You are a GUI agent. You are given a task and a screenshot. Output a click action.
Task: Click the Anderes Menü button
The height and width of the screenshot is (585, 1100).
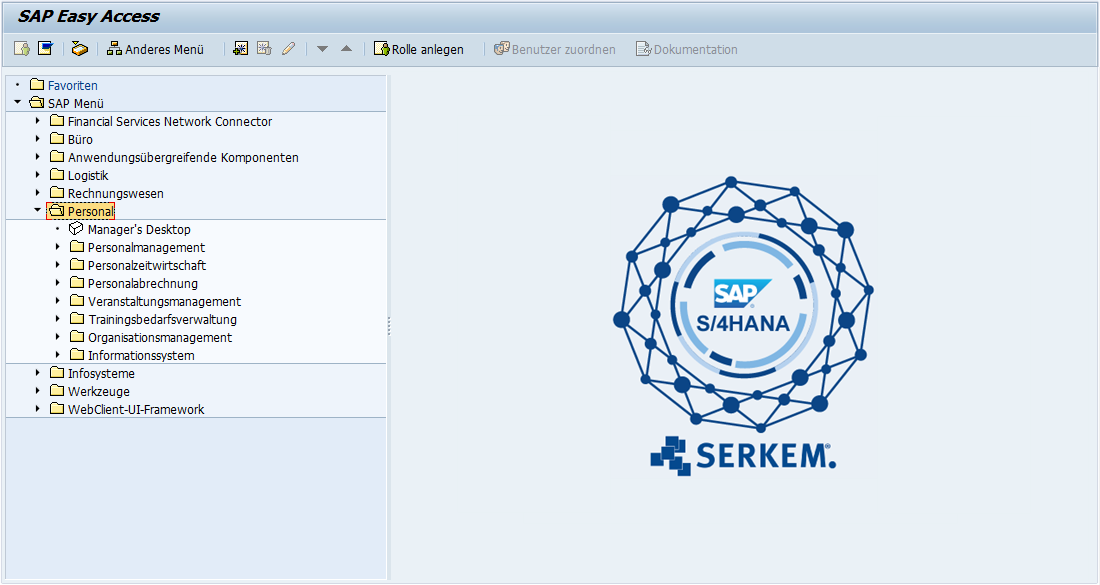pyautogui.click(x=155, y=49)
